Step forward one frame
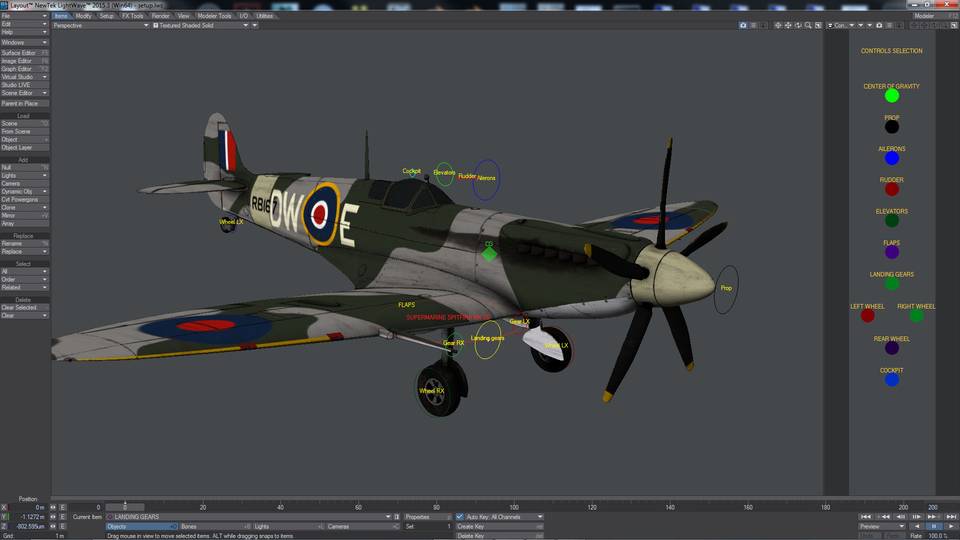 916,517
